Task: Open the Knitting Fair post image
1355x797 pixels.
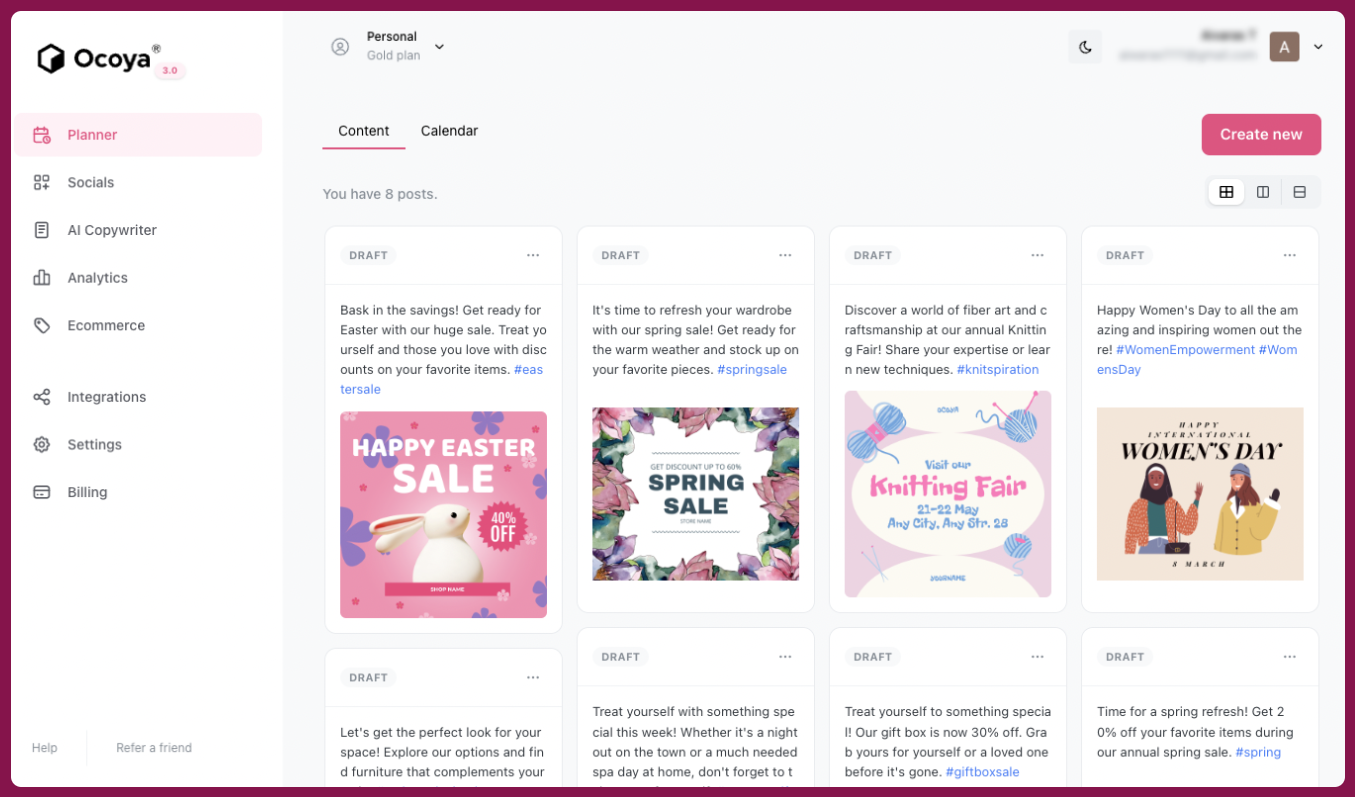Action: (x=948, y=494)
